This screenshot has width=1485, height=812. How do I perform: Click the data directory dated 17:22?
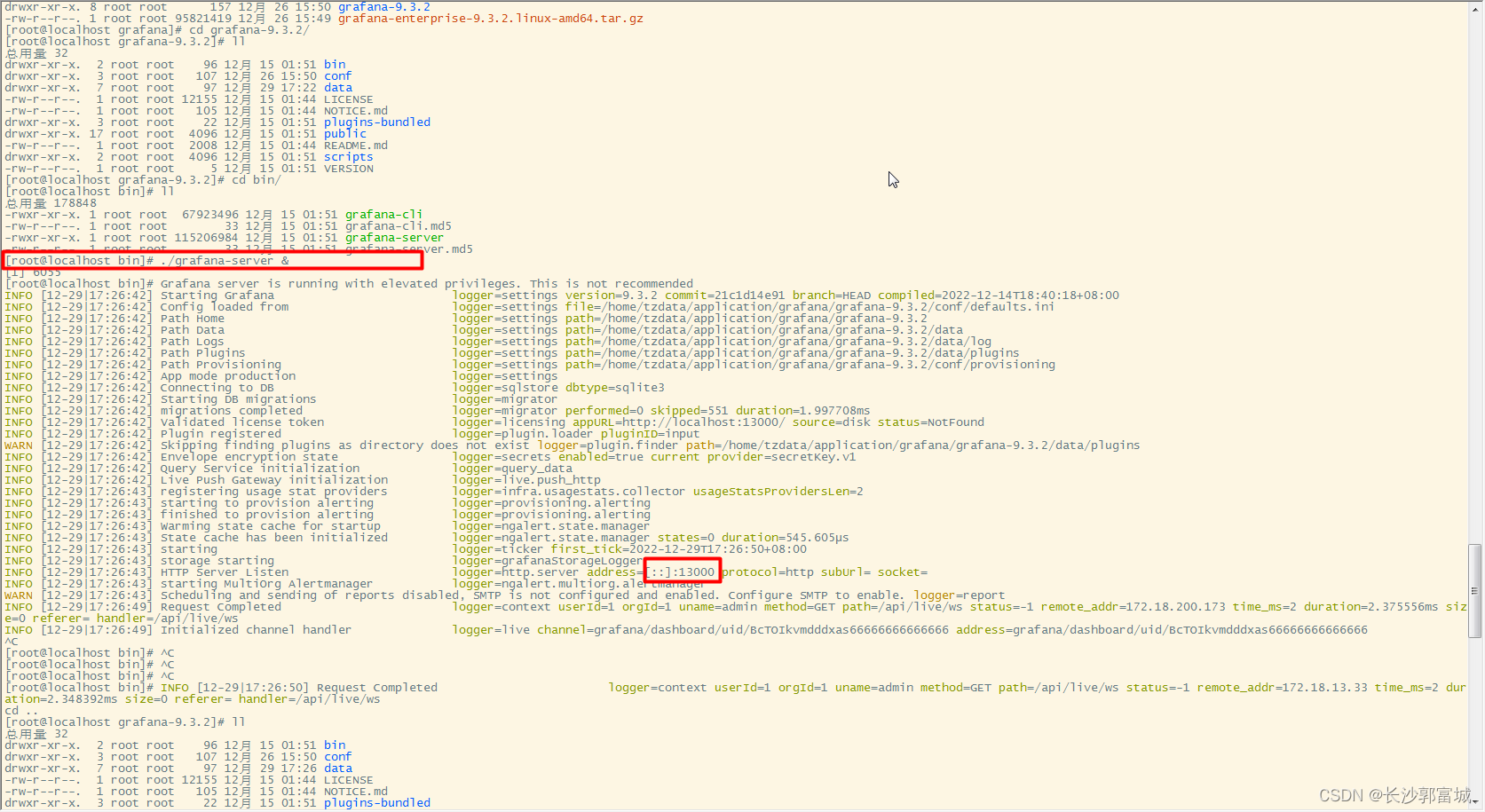click(338, 88)
